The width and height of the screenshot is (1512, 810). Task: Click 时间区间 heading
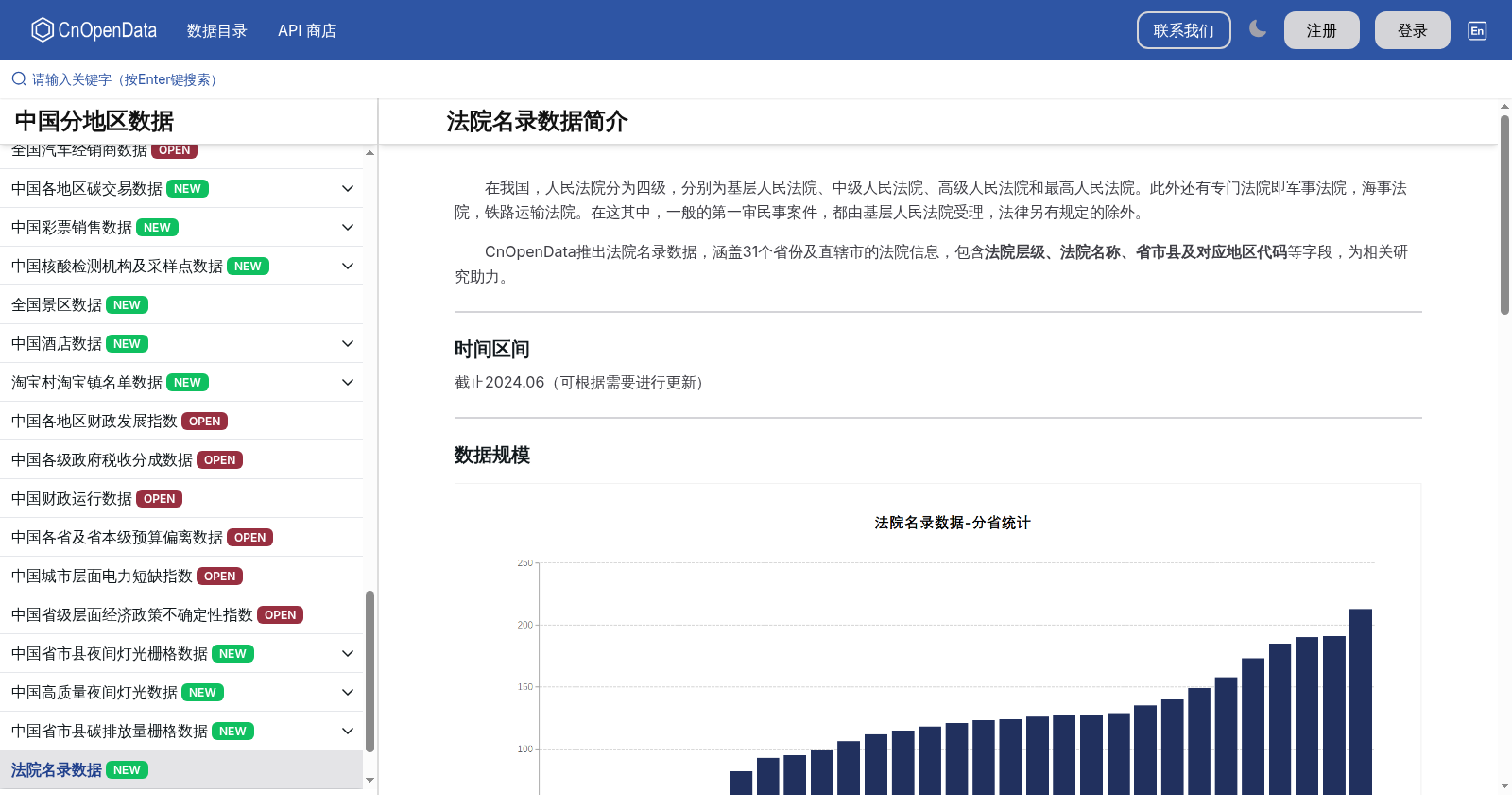coord(492,349)
